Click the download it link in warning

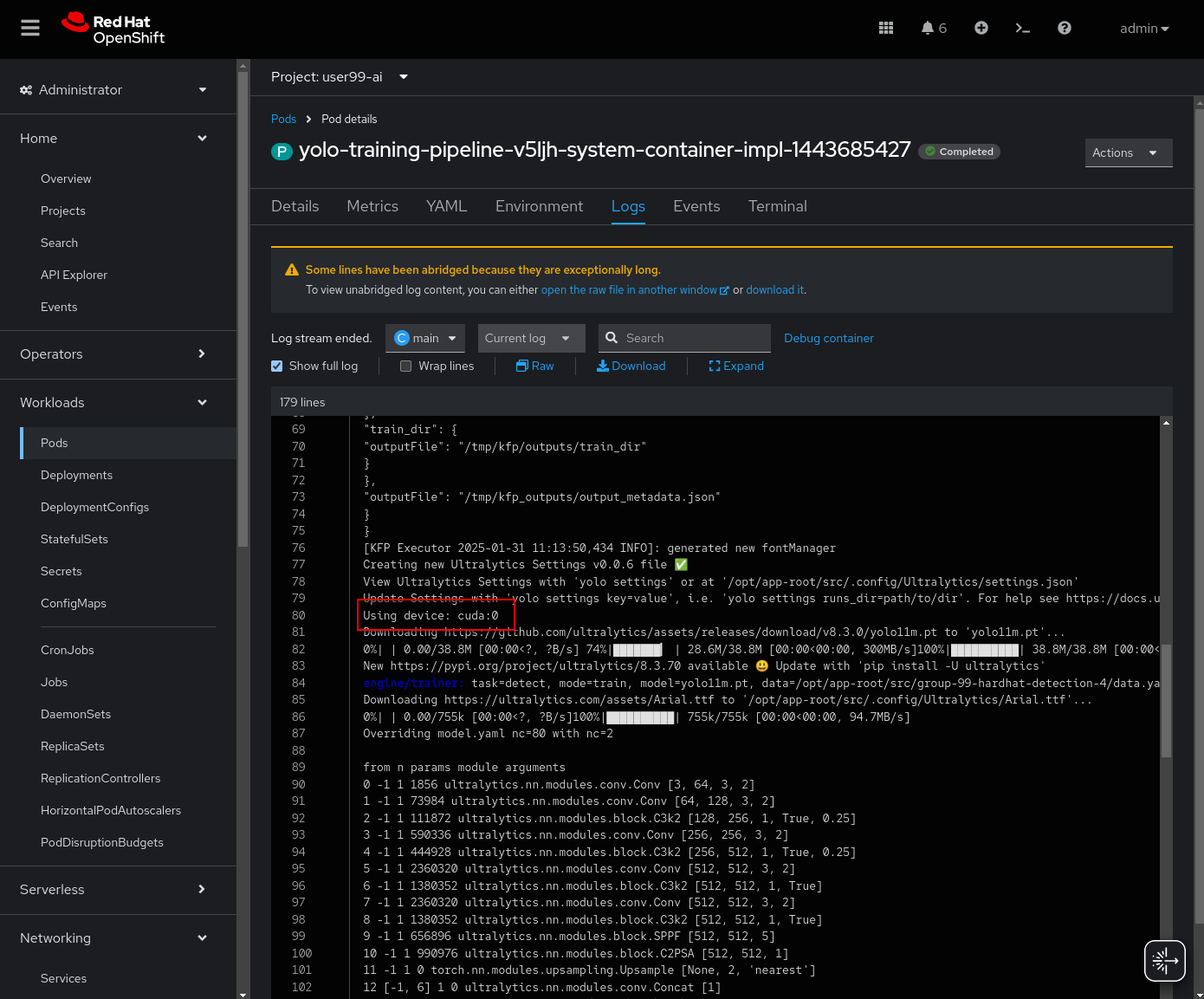point(774,290)
